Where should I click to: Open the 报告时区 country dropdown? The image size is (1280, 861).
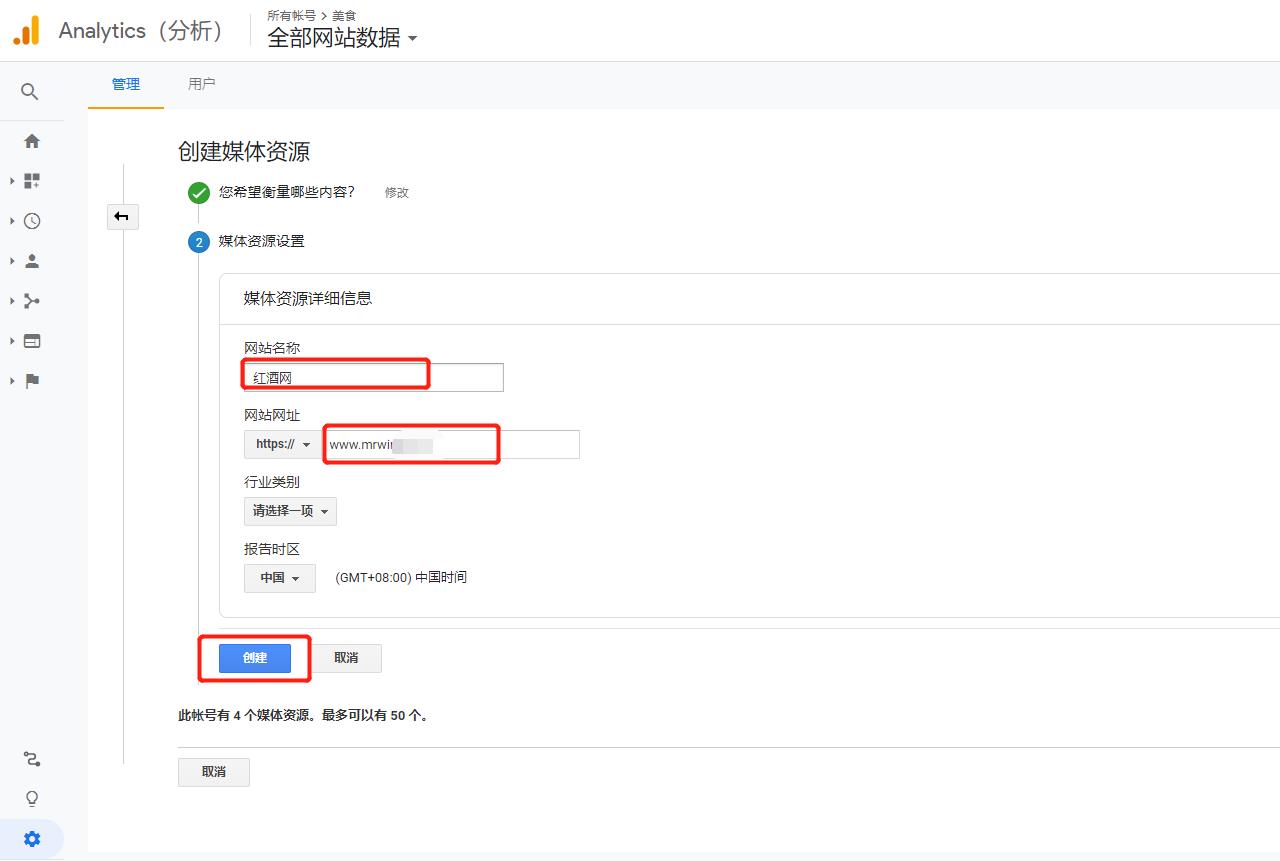coord(279,578)
